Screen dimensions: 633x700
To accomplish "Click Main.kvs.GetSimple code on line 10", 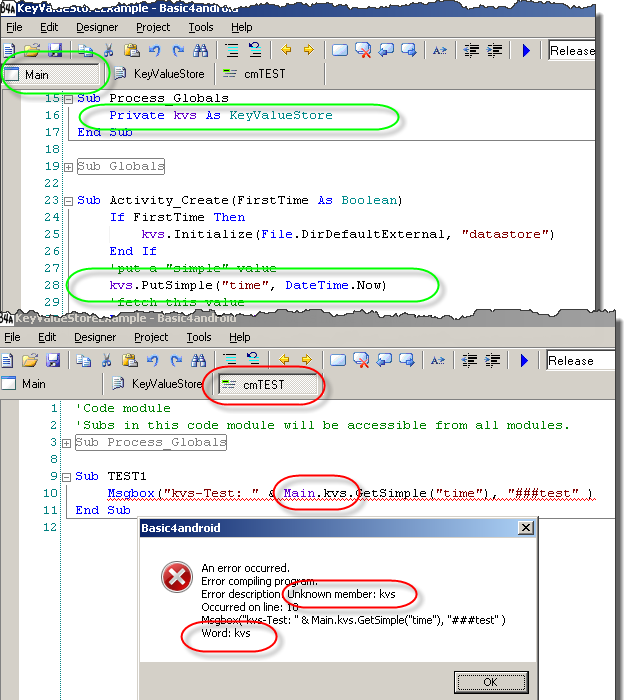I will pyautogui.click(x=385, y=493).
